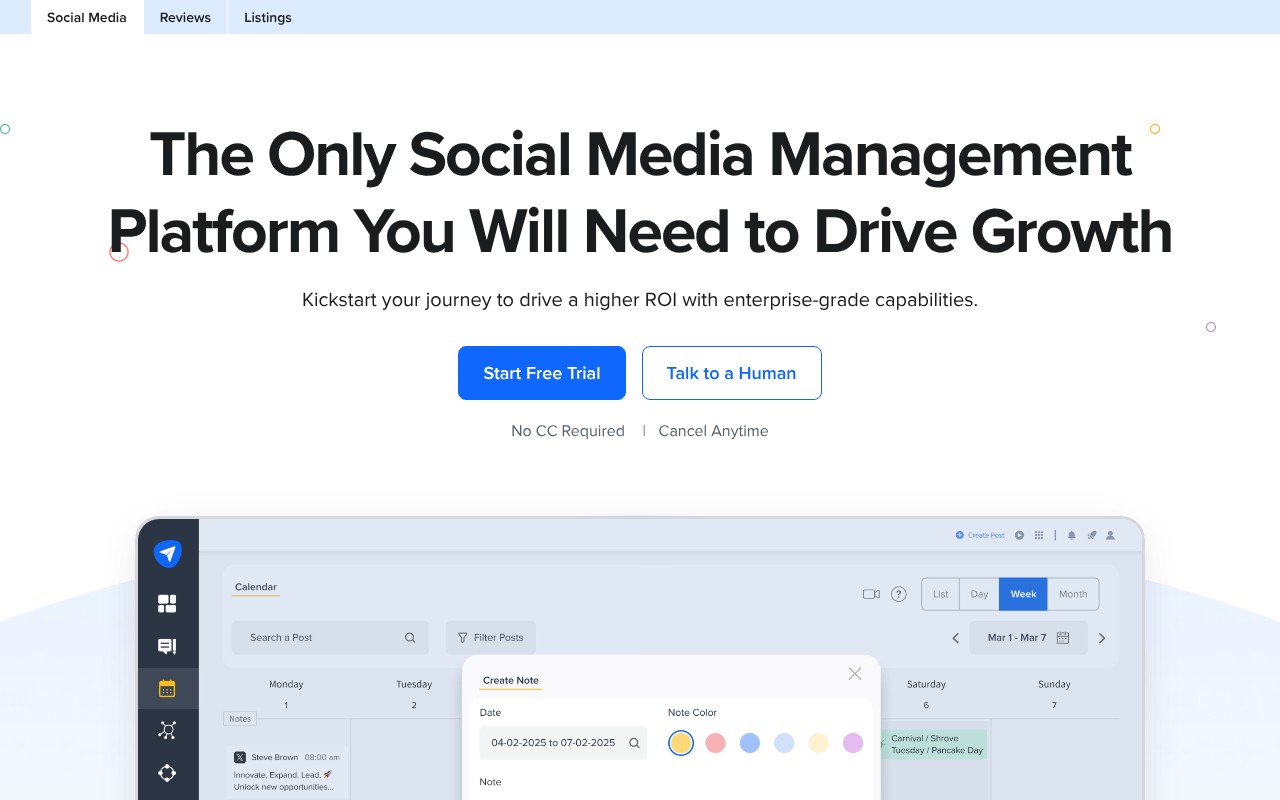
Task: Click the video camera icon near List
Action: [871, 594]
